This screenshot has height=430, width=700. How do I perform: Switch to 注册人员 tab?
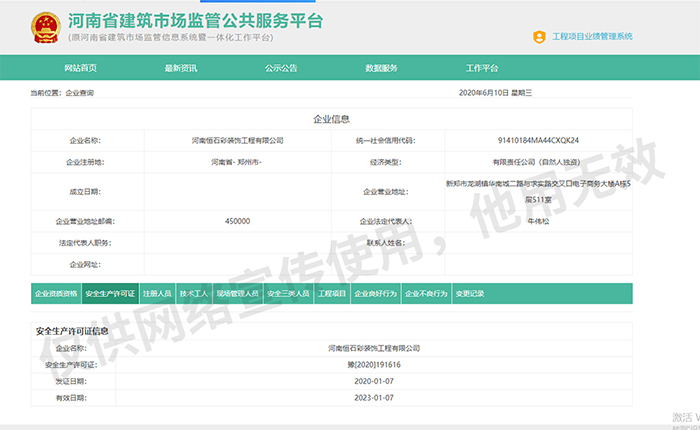coord(157,294)
